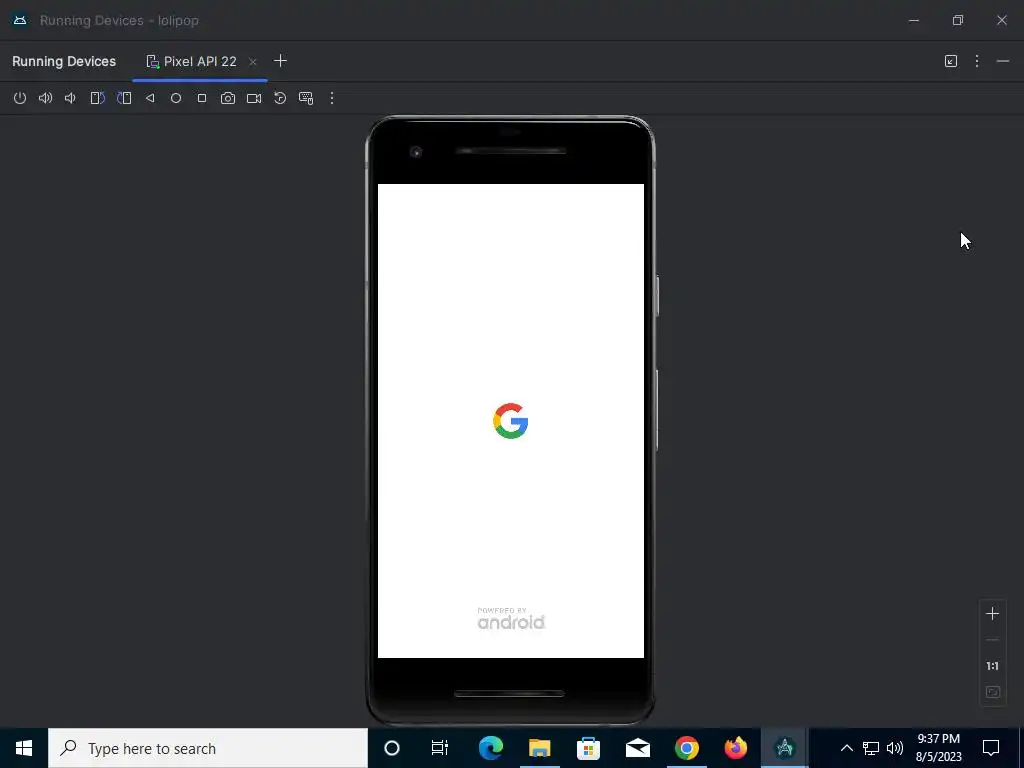Fit emulator zoom to screen
This screenshot has height=768, width=1024.
click(x=992, y=692)
